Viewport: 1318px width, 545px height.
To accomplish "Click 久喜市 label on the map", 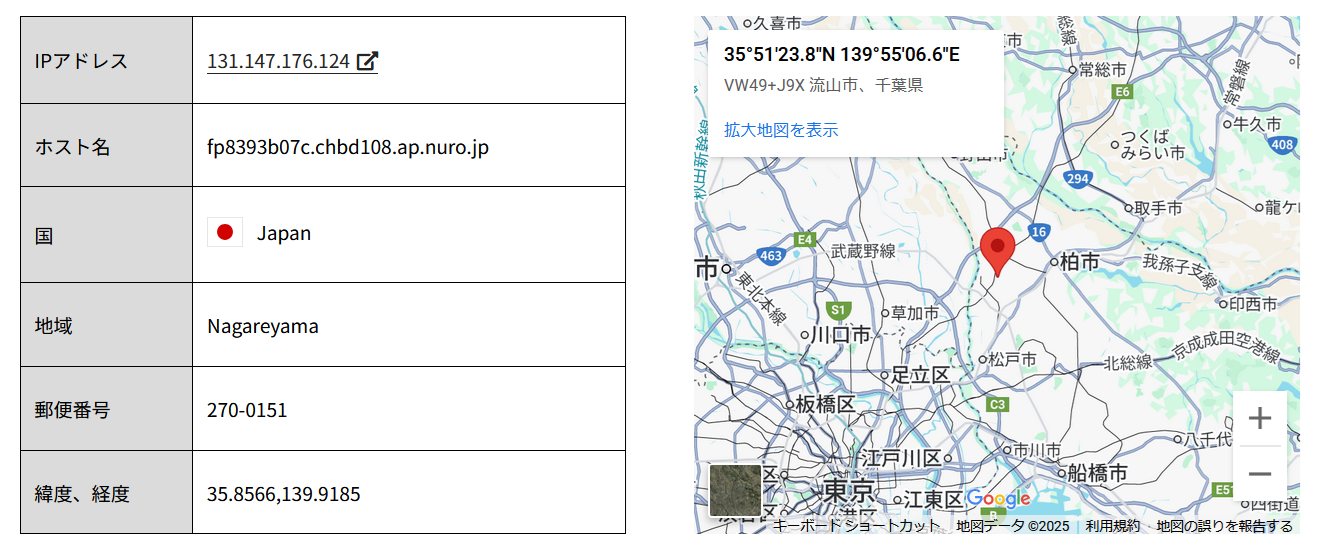I will (x=777, y=23).
